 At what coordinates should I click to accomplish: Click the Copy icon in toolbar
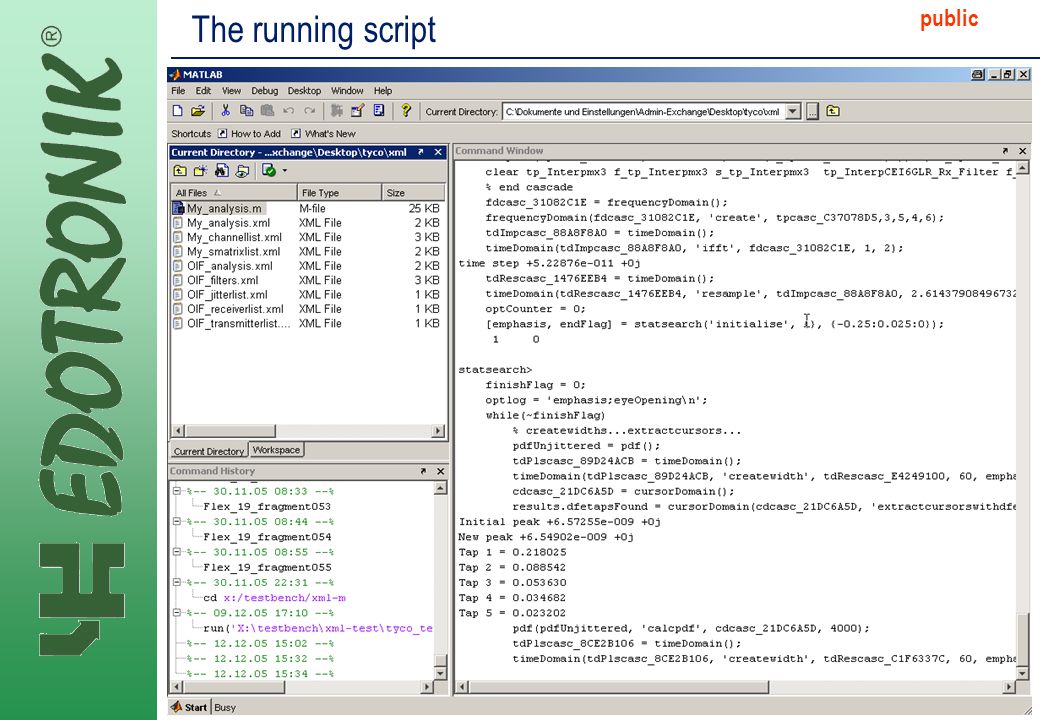click(246, 111)
